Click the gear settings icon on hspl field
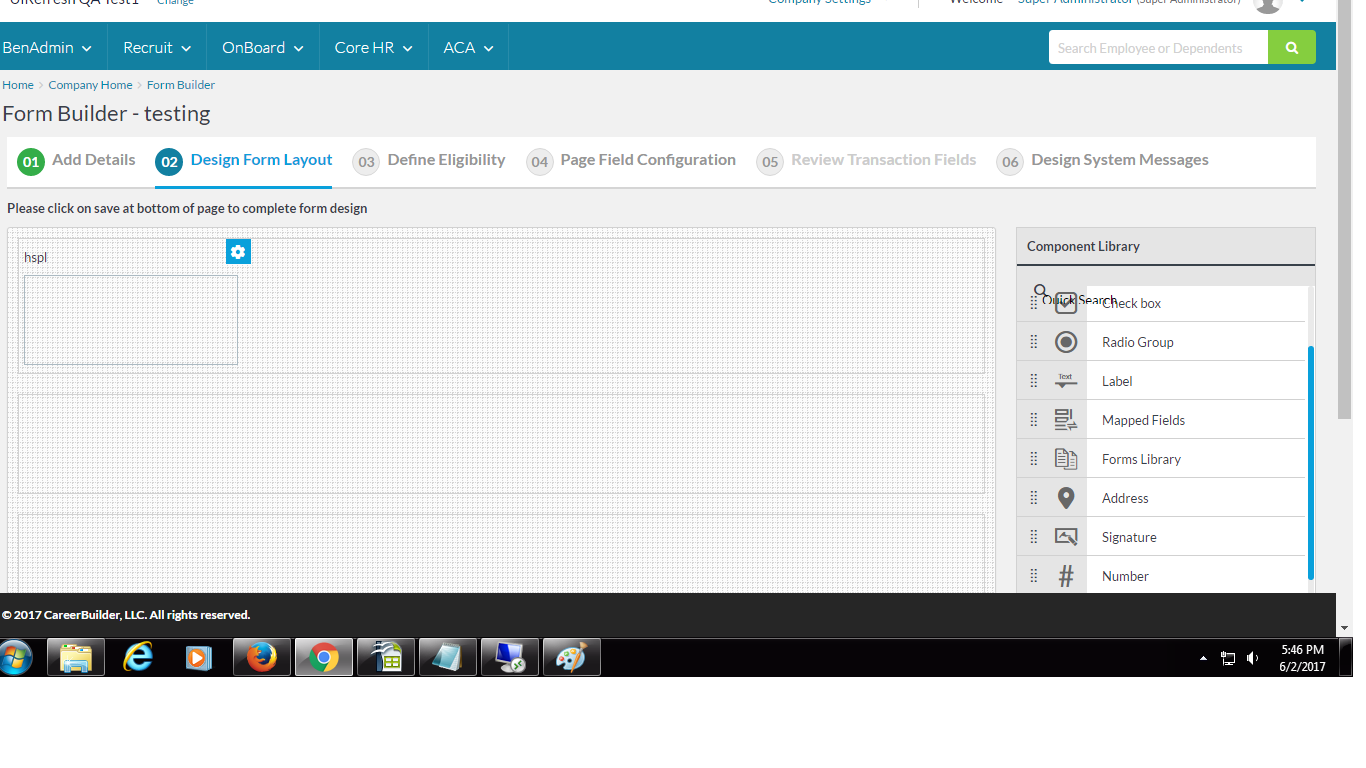Screen dimensions: 1366x768 pyautogui.click(x=238, y=252)
